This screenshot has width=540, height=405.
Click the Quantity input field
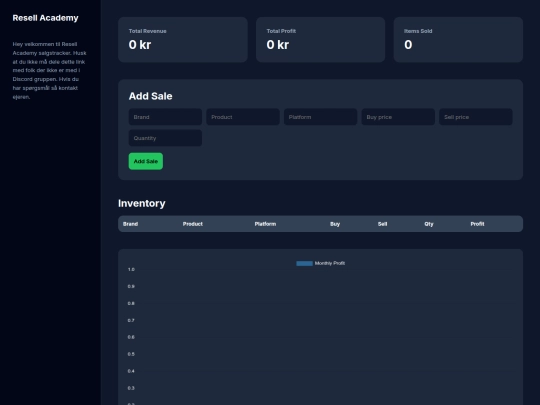click(165, 138)
